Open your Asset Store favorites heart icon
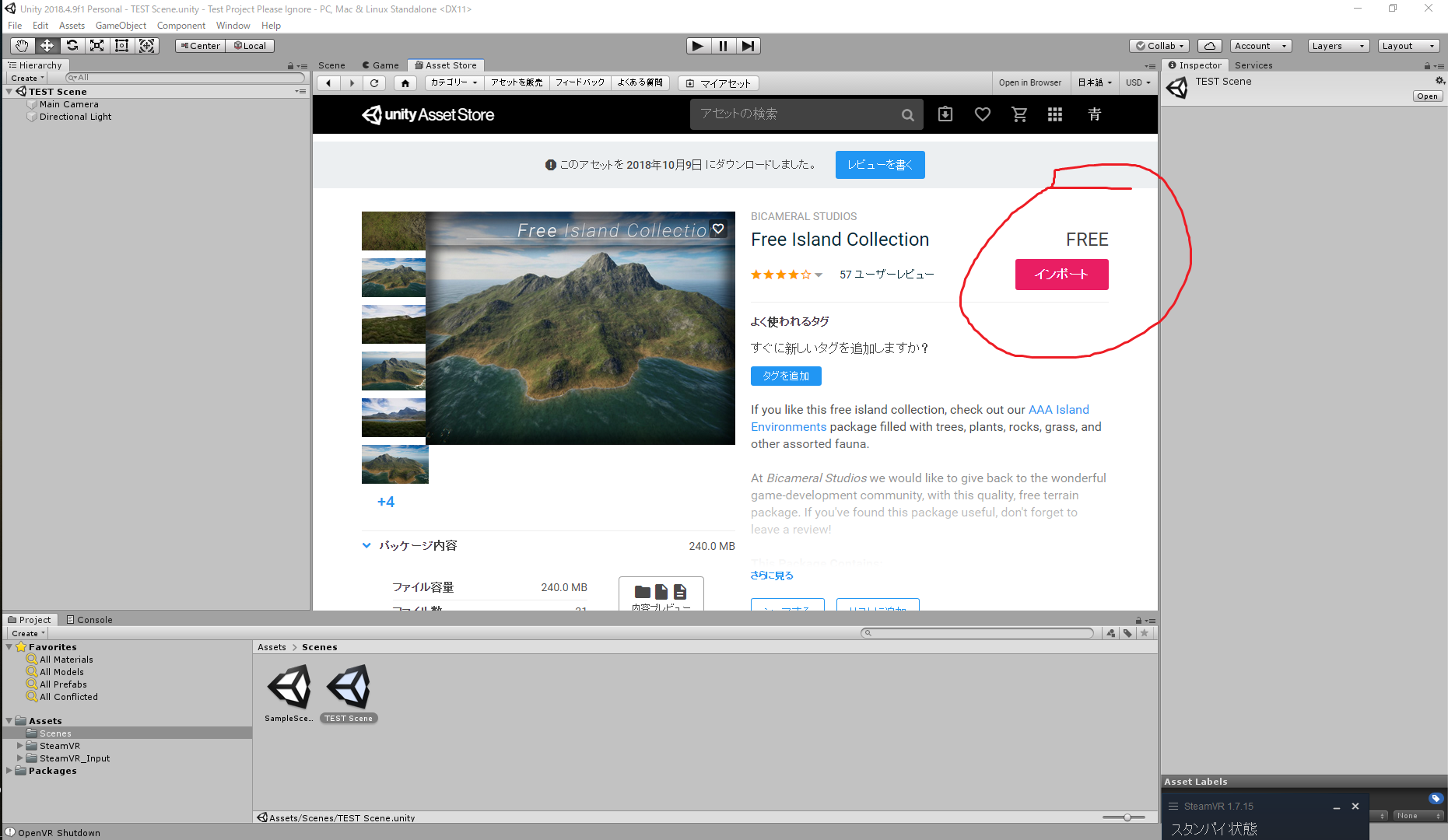Viewport: 1448px width, 840px height. click(x=982, y=114)
